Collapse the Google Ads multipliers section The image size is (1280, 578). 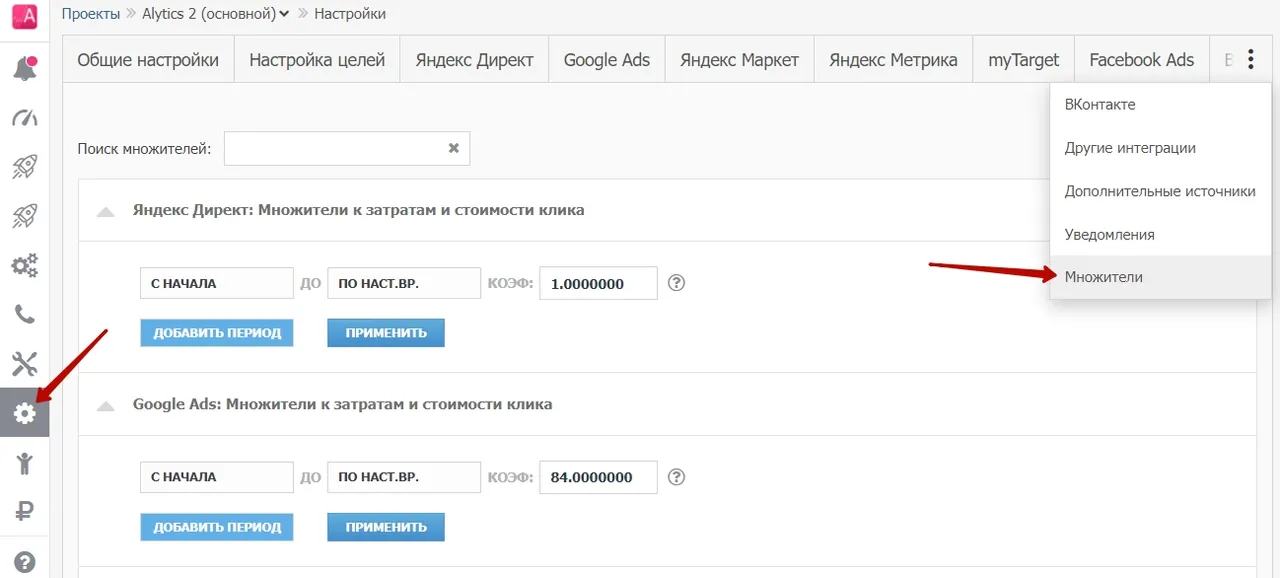click(x=105, y=405)
